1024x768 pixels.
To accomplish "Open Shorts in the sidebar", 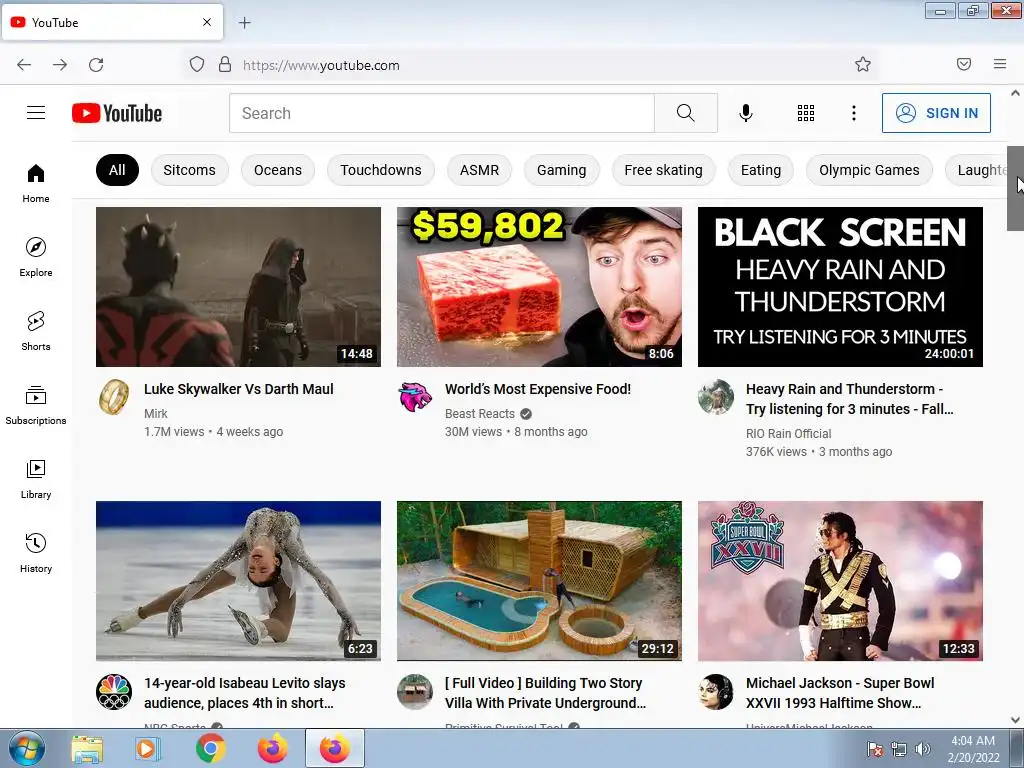I will 36,331.
